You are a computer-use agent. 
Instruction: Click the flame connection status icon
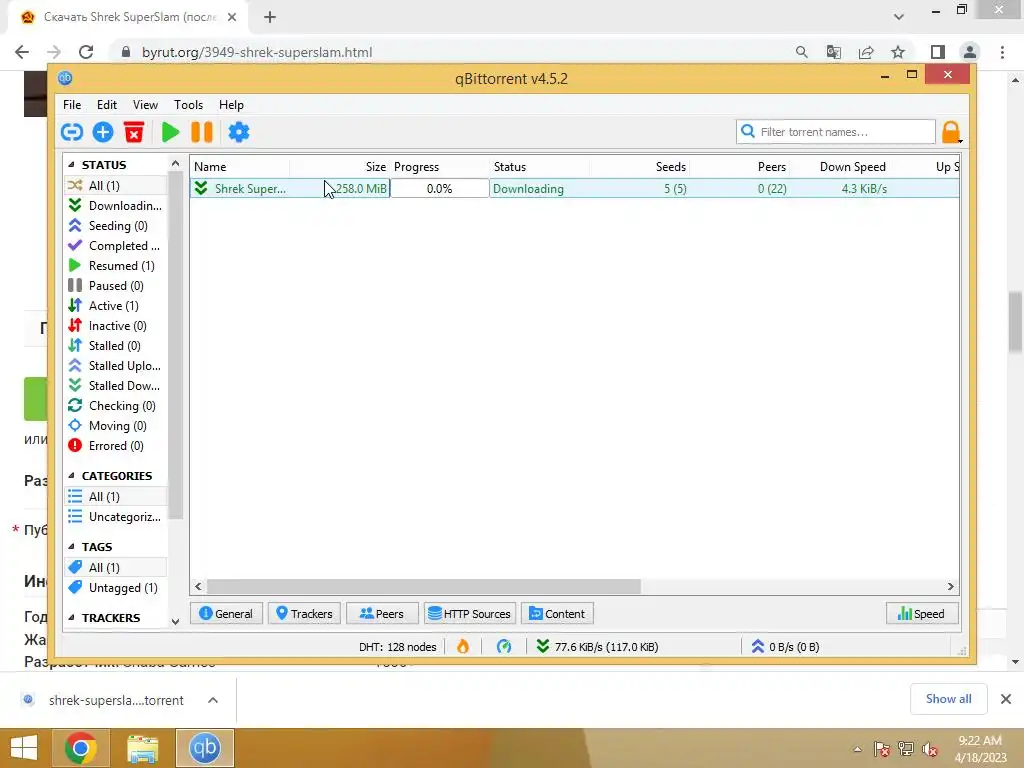(463, 647)
